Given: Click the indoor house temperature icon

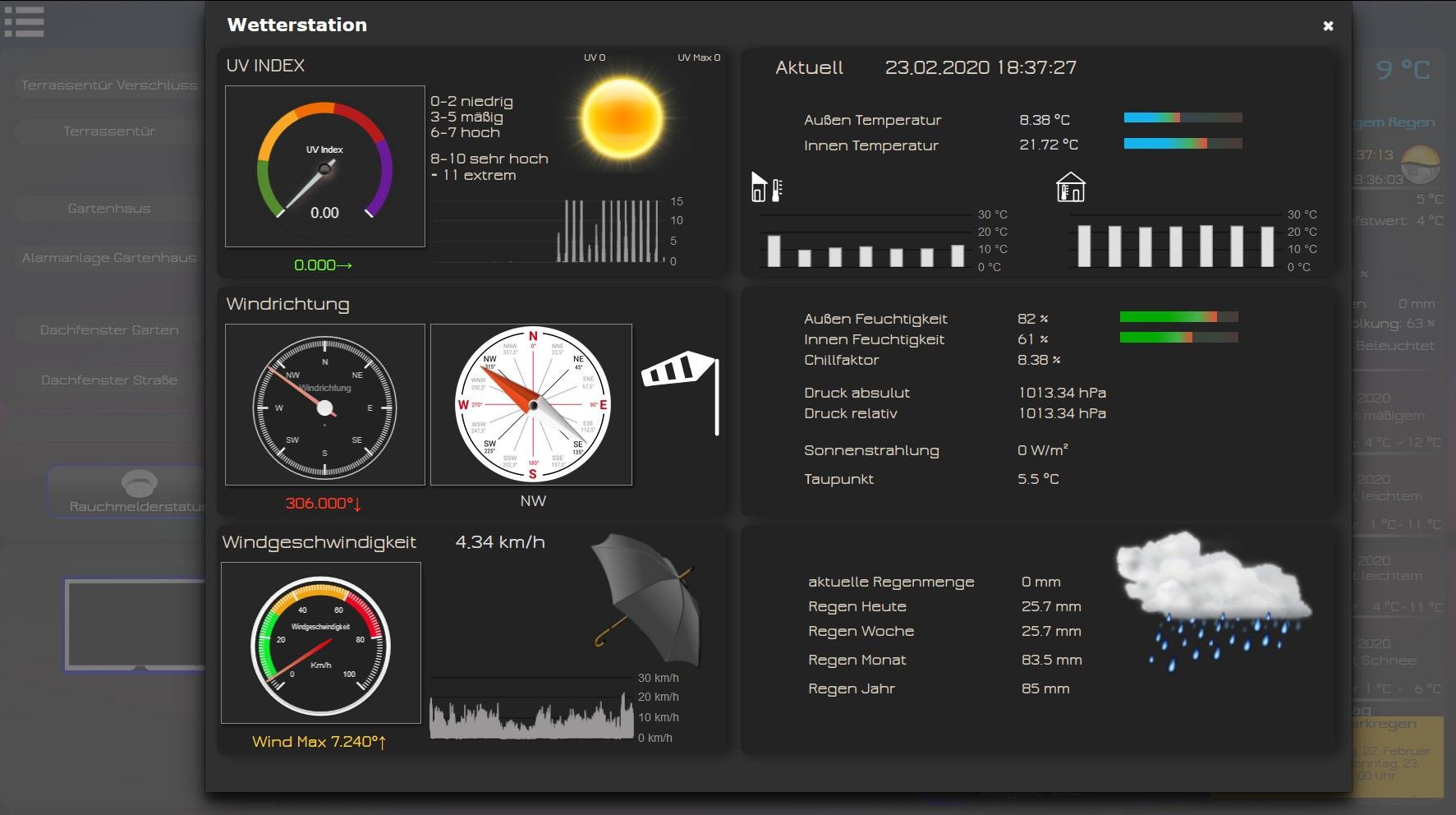Looking at the screenshot, I should pyautogui.click(x=1070, y=187).
